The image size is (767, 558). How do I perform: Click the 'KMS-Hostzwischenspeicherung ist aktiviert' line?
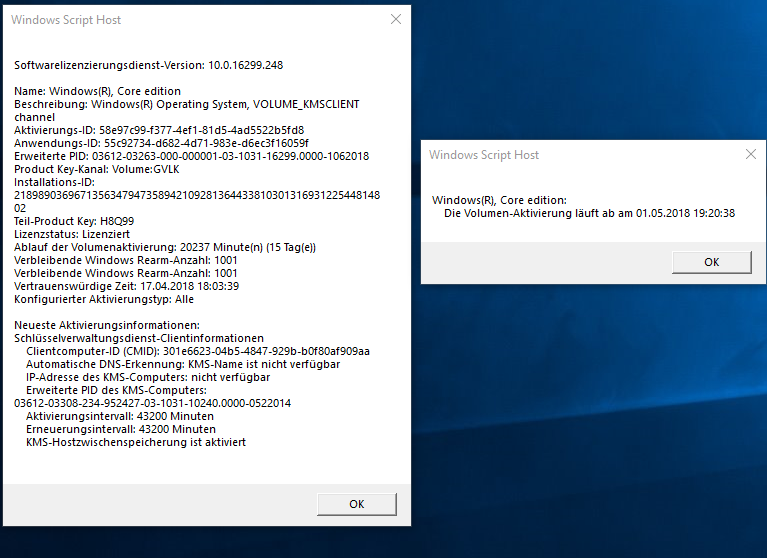click(x=136, y=442)
